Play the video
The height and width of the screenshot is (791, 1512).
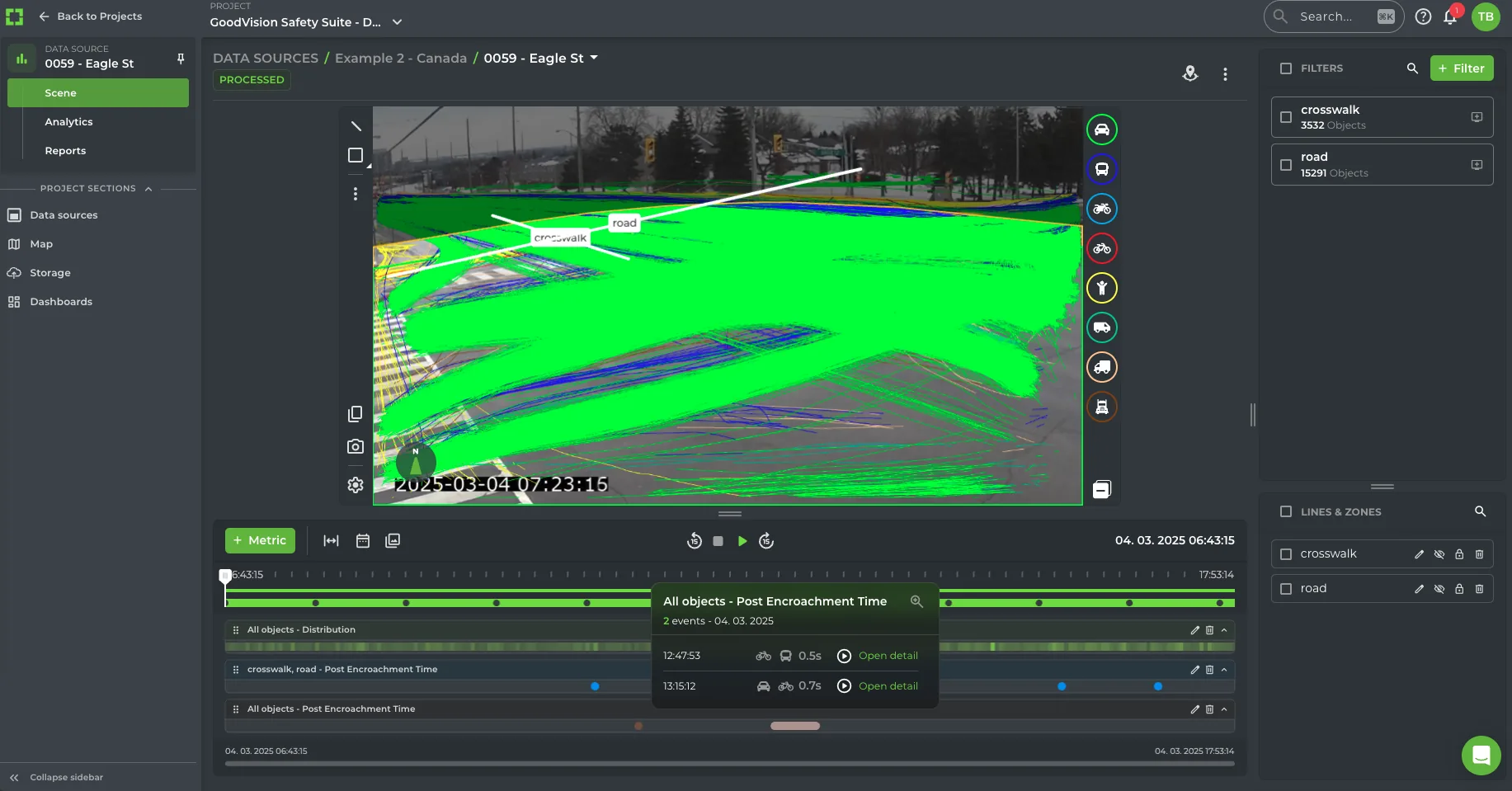coord(742,541)
